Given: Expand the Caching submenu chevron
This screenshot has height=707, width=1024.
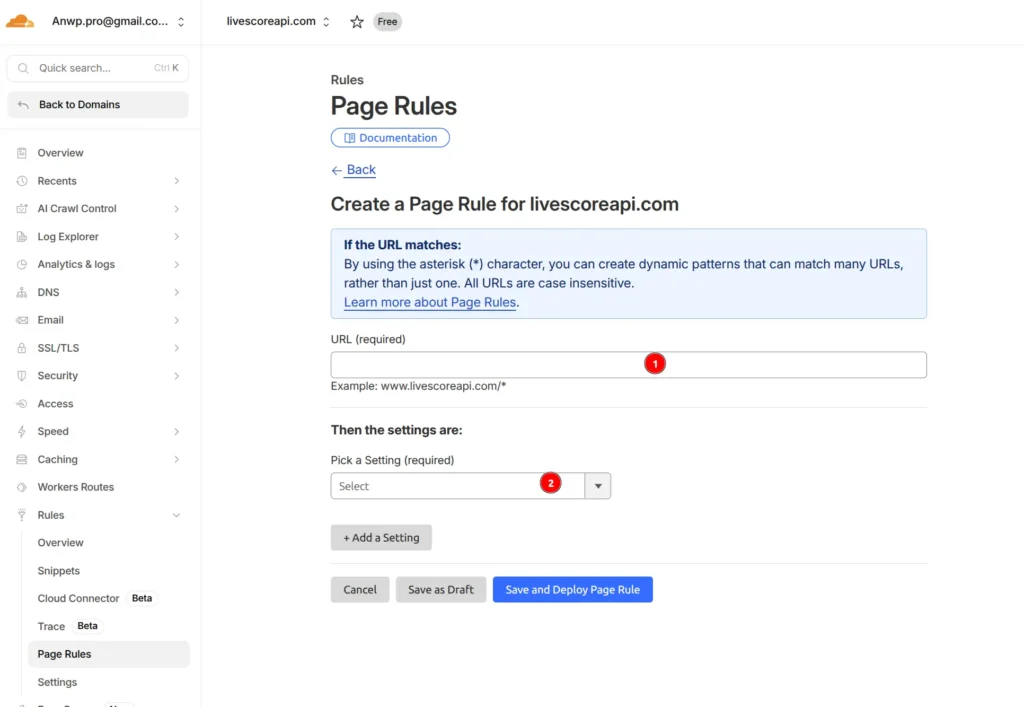Looking at the screenshot, I should point(176,459).
